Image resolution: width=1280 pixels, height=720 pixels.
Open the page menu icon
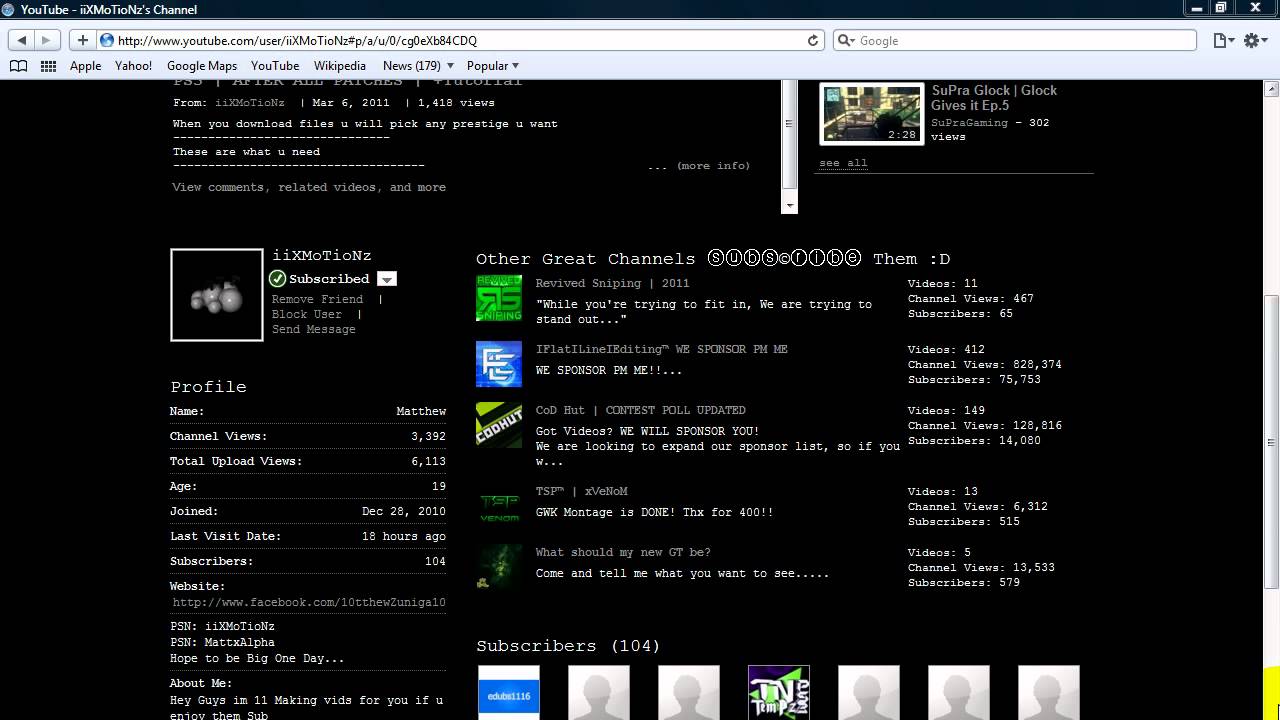[1223, 40]
